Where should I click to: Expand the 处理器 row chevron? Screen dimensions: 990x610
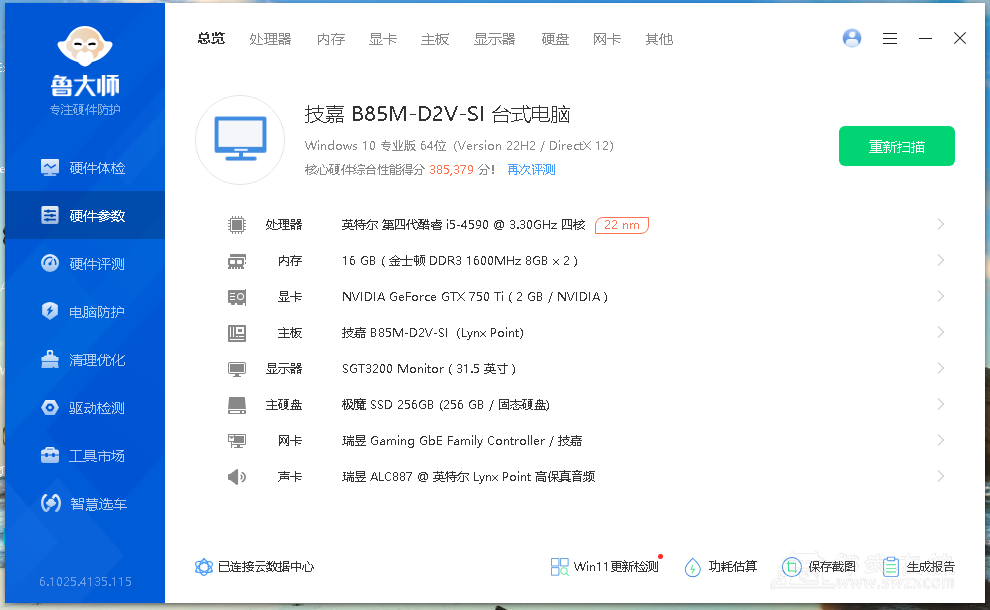941,224
